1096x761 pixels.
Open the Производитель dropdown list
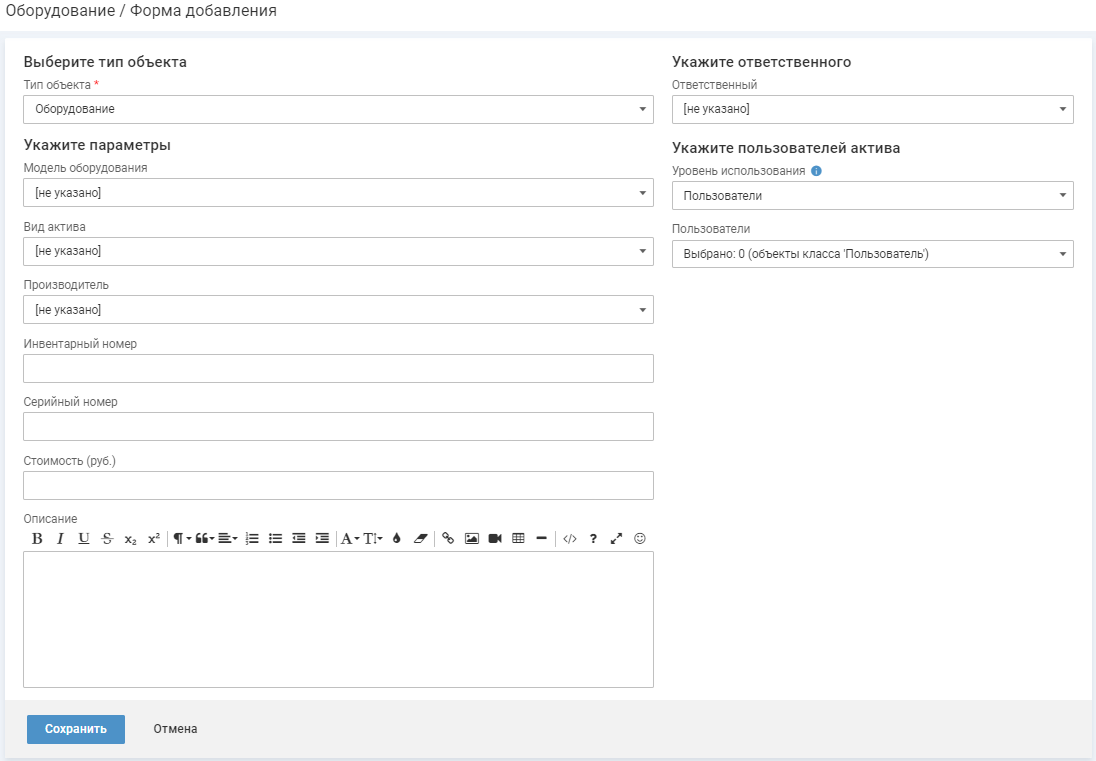[338, 310]
